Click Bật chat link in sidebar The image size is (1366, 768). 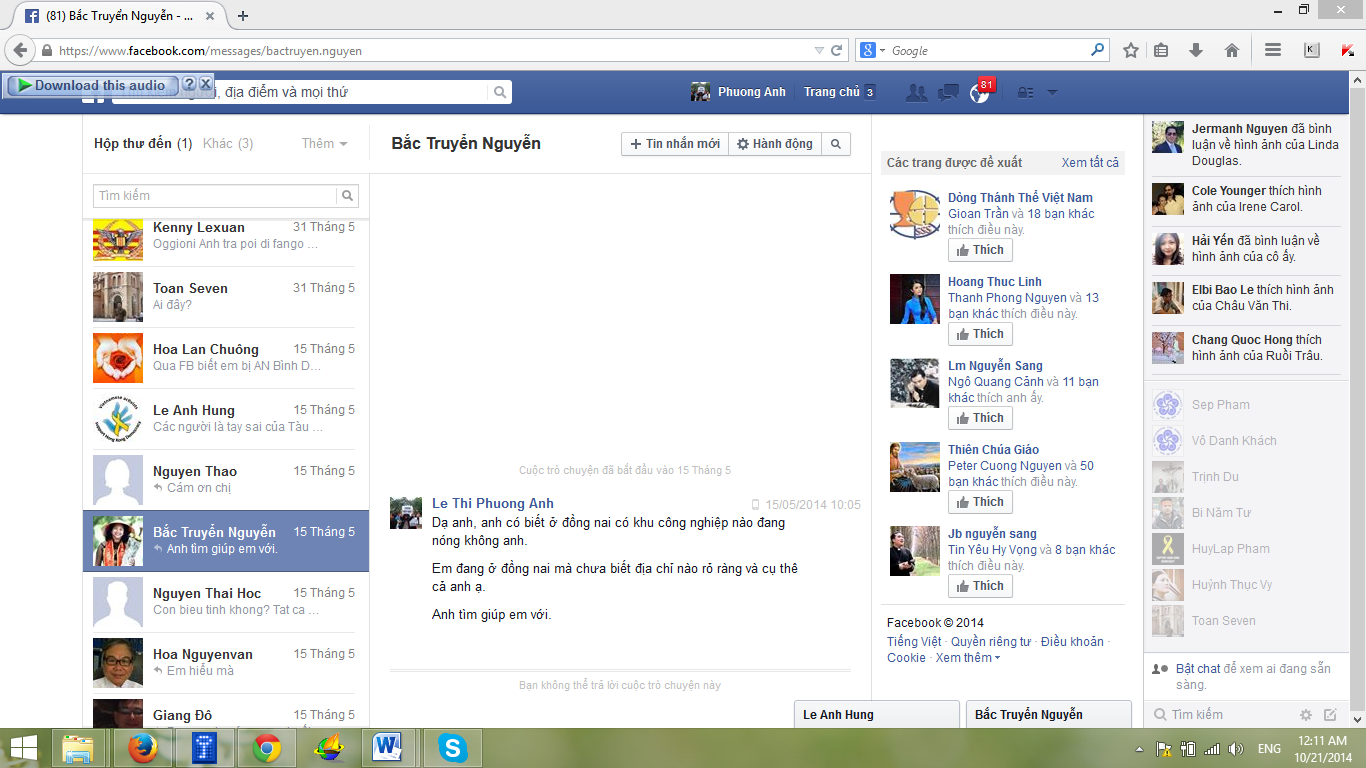tap(1198, 669)
